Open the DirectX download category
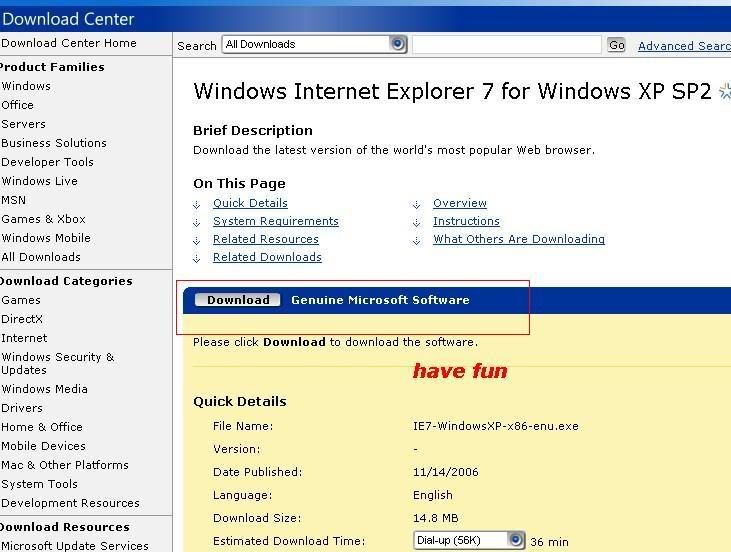Screen dimensions: 731x552 (x=21, y=319)
